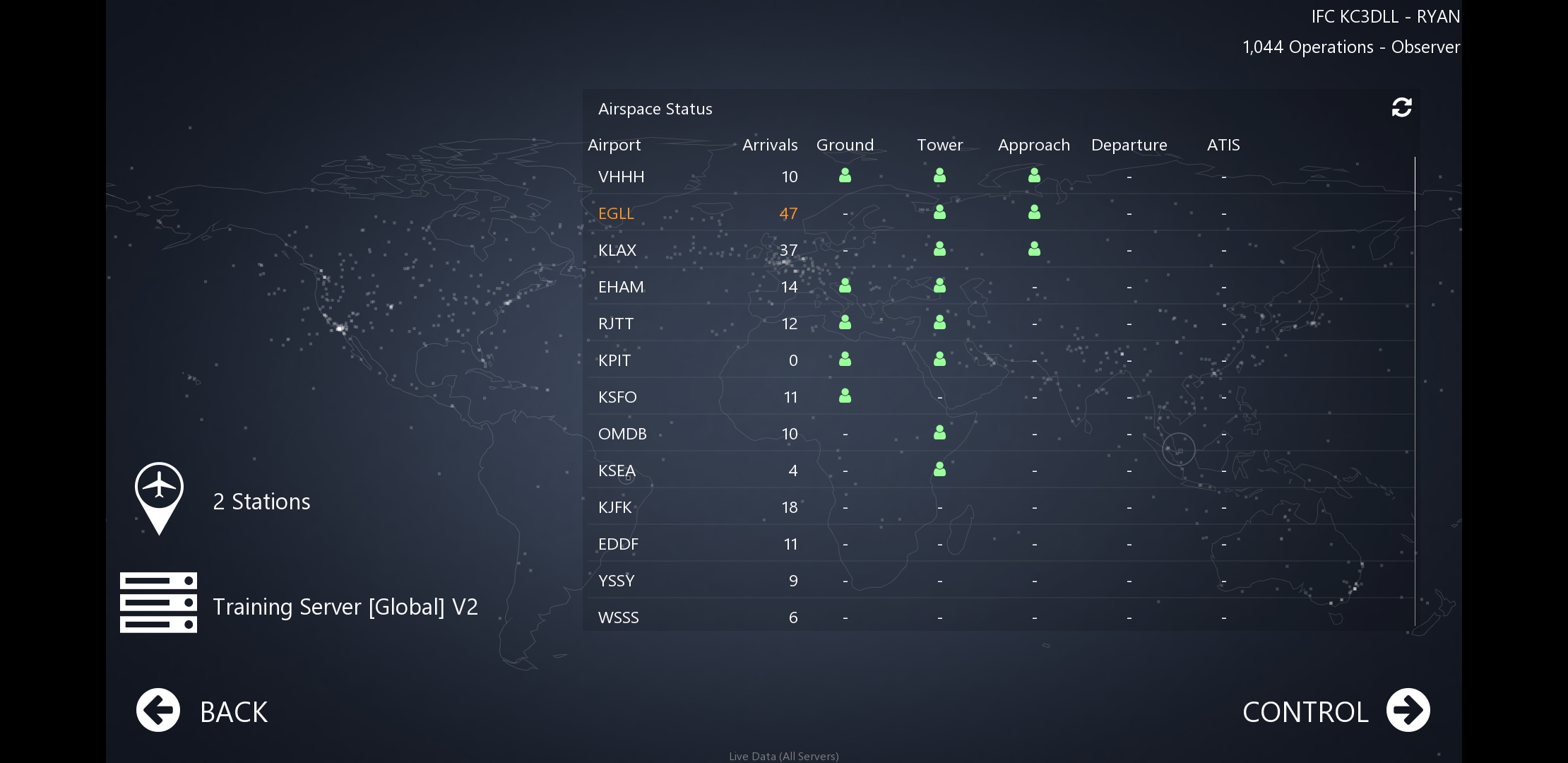This screenshot has height=763, width=1568.
Task: Click the KSFO Ground station icon
Action: [845, 396]
